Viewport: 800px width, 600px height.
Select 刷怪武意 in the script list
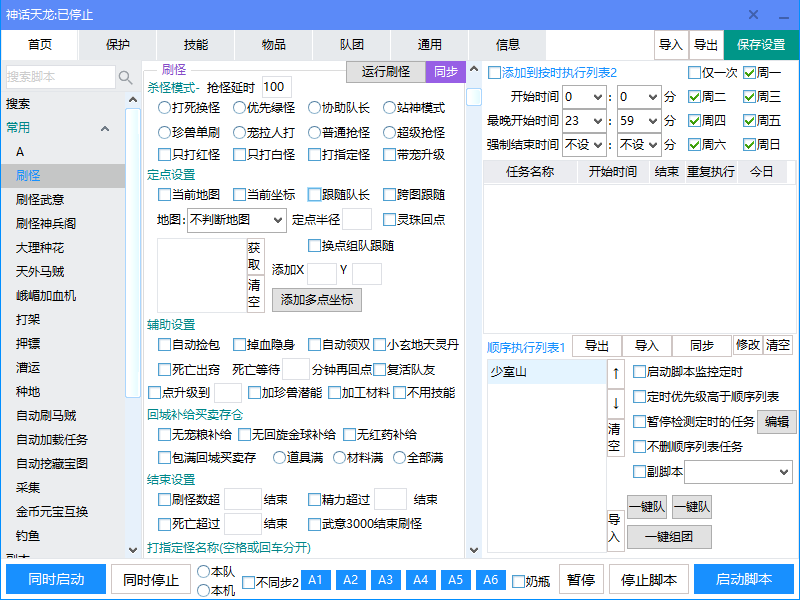pyautogui.click(x=63, y=199)
